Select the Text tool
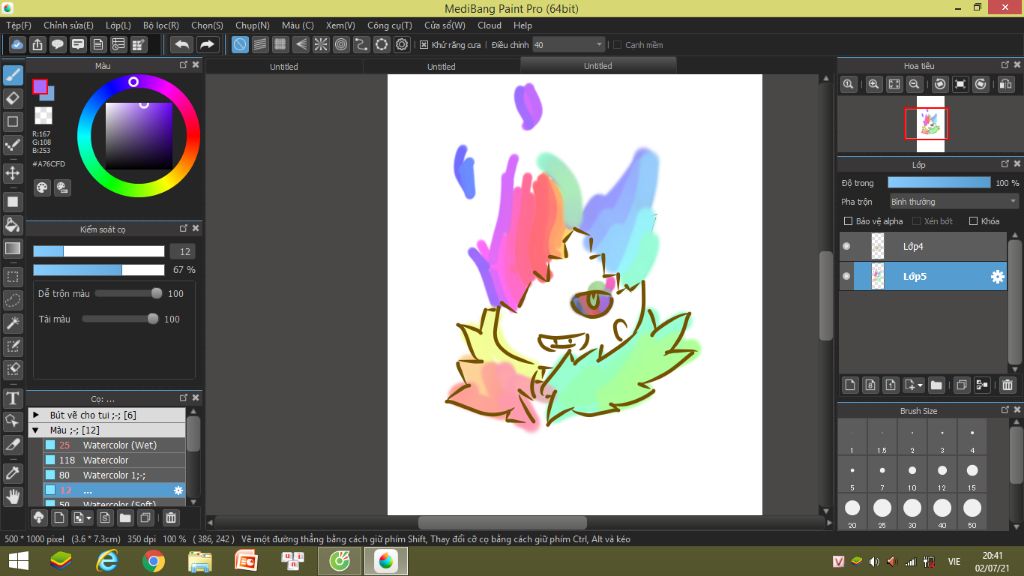This screenshot has height=576, width=1024. (x=13, y=398)
